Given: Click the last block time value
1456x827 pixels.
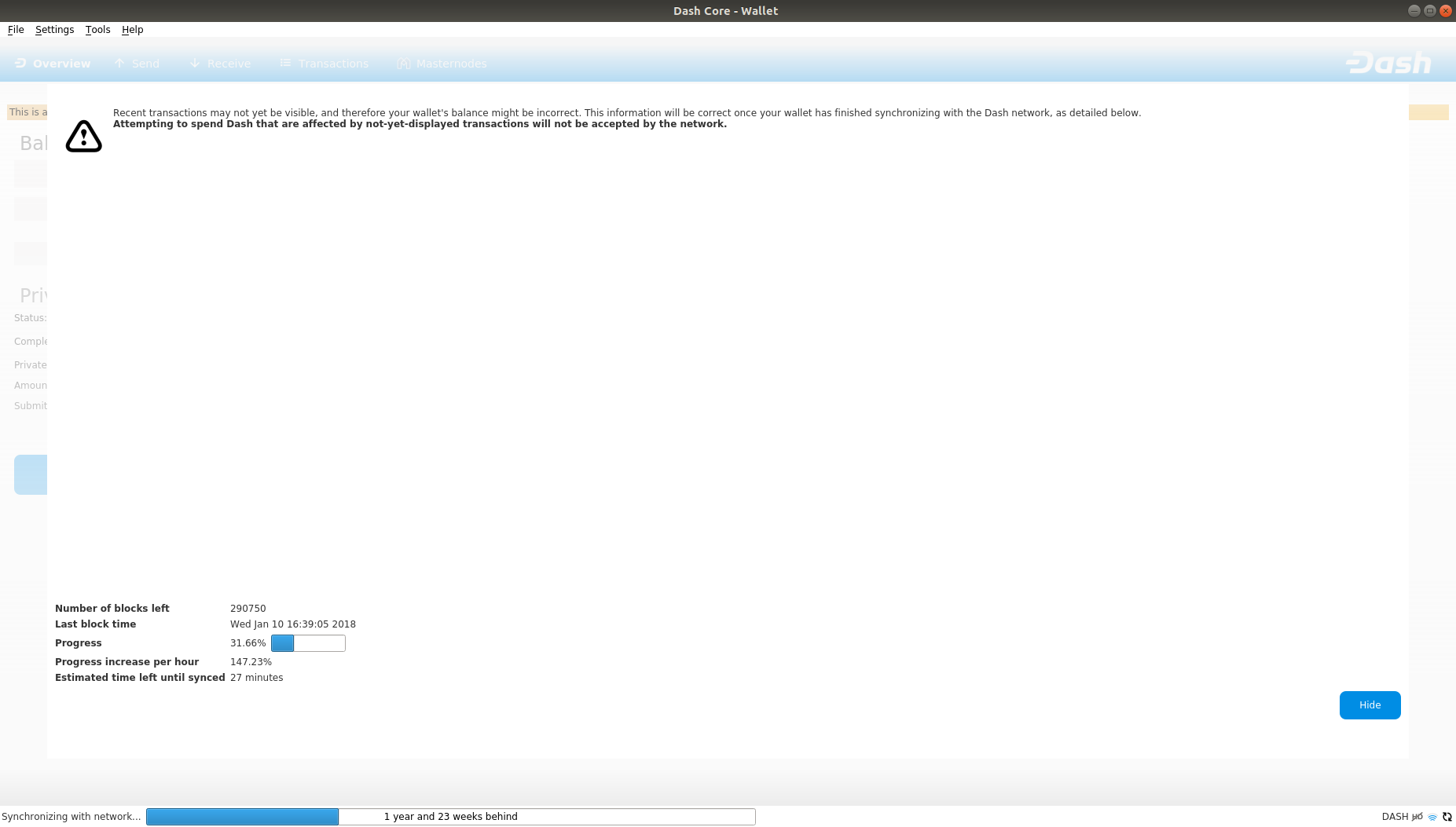Looking at the screenshot, I should (293, 624).
